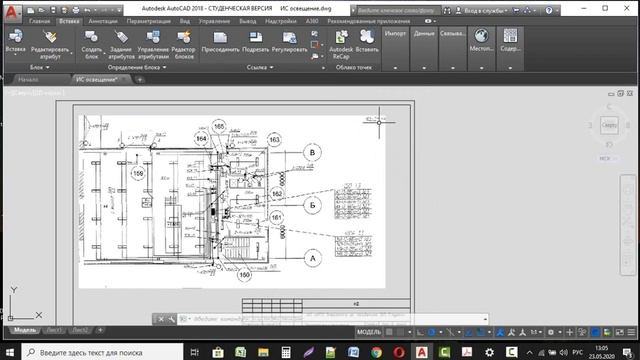Switch to Лист1 layout tab
The height and width of the screenshot is (360, 640).
54,330
